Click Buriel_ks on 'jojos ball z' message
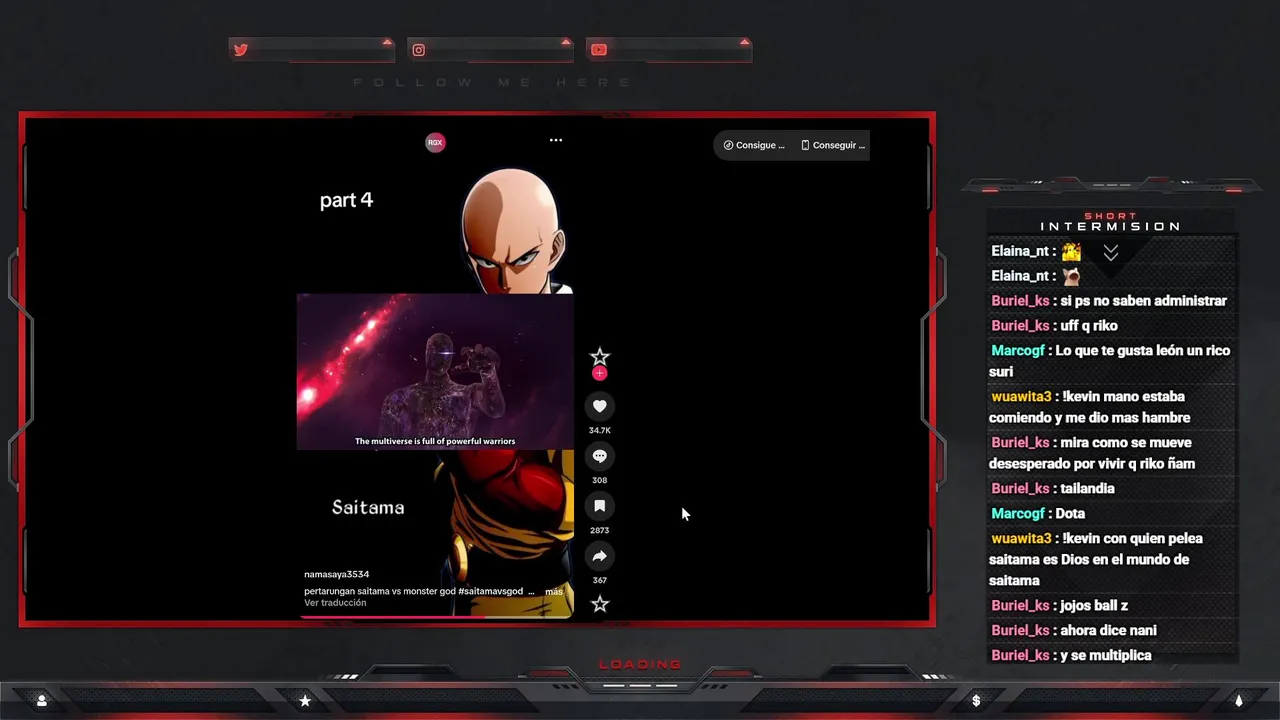Screen dimensions: 1280x720 coord(1020,606)
